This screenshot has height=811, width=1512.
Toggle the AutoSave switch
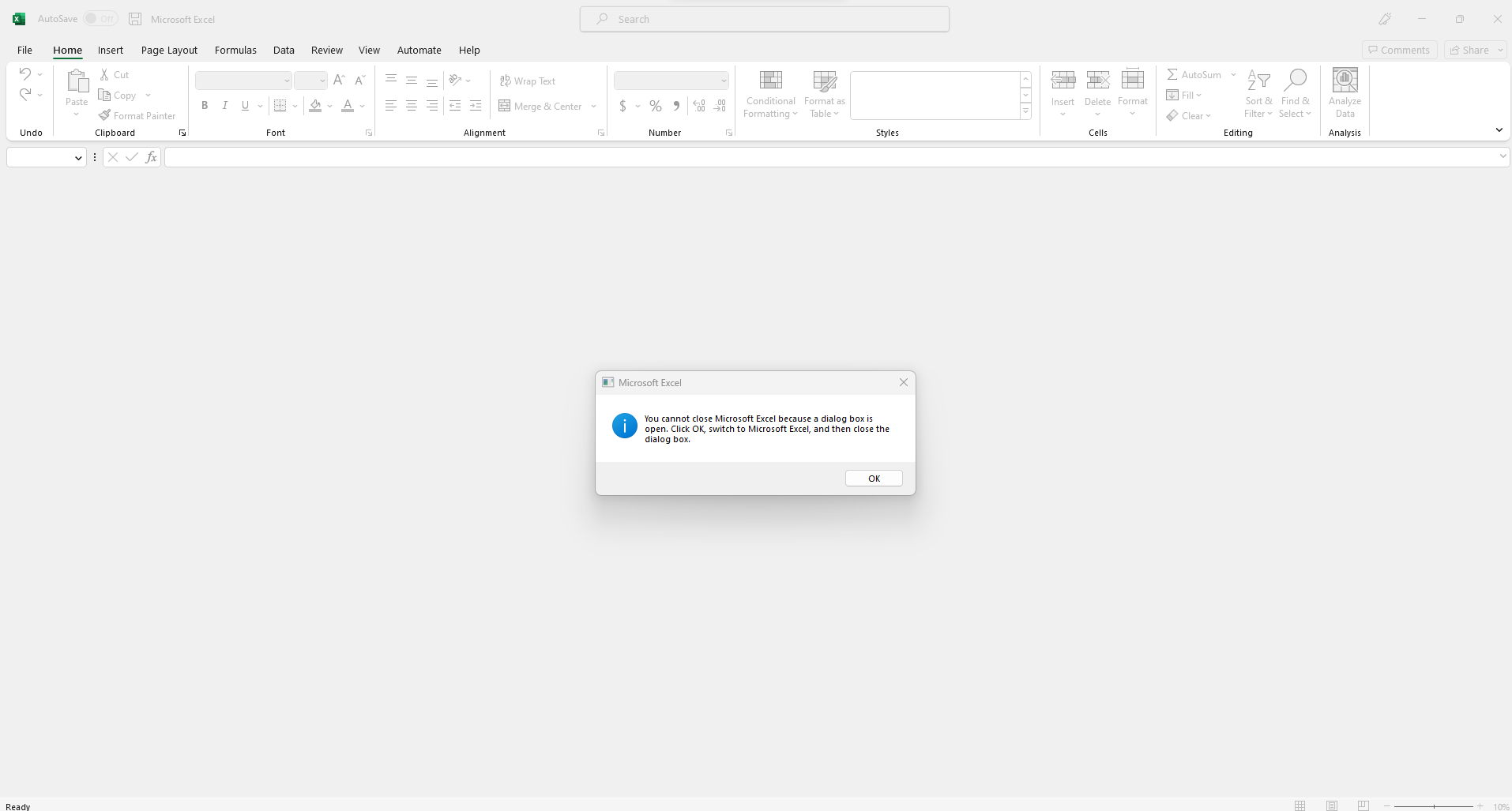pos(100,18)
